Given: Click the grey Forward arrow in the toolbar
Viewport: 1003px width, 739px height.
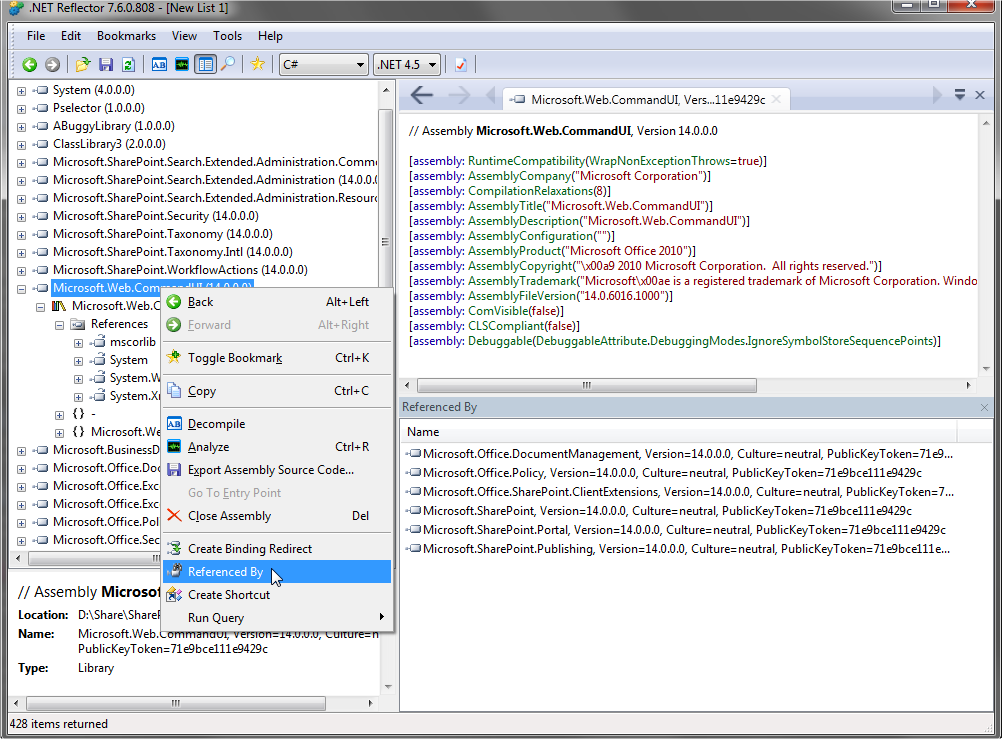Looking at the screenshot, I should [x=52, y=65].
